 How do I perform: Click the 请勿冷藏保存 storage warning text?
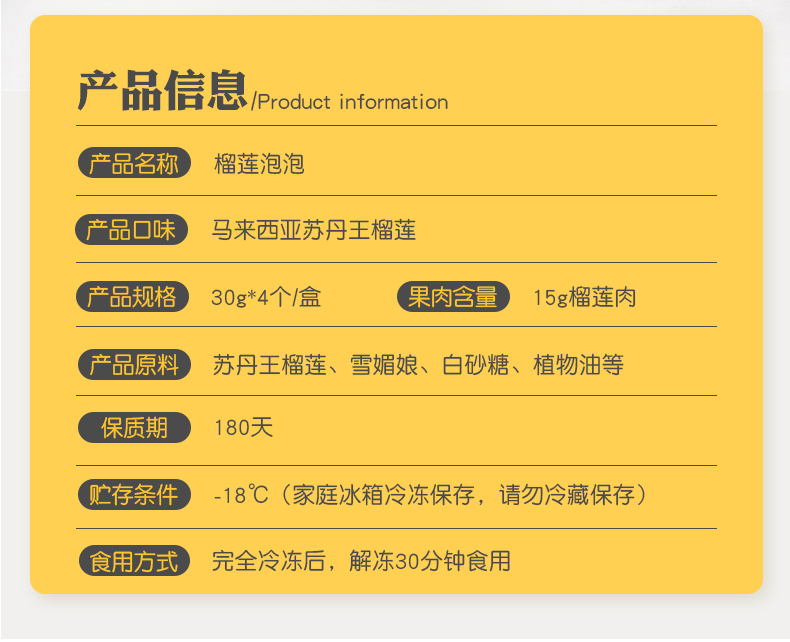[567, 495]
